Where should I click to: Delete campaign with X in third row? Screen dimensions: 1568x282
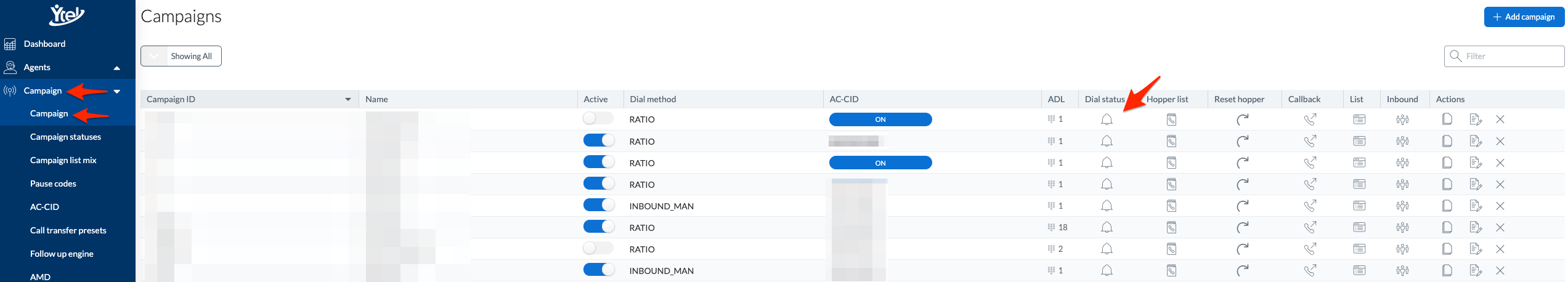(1500, 163)
